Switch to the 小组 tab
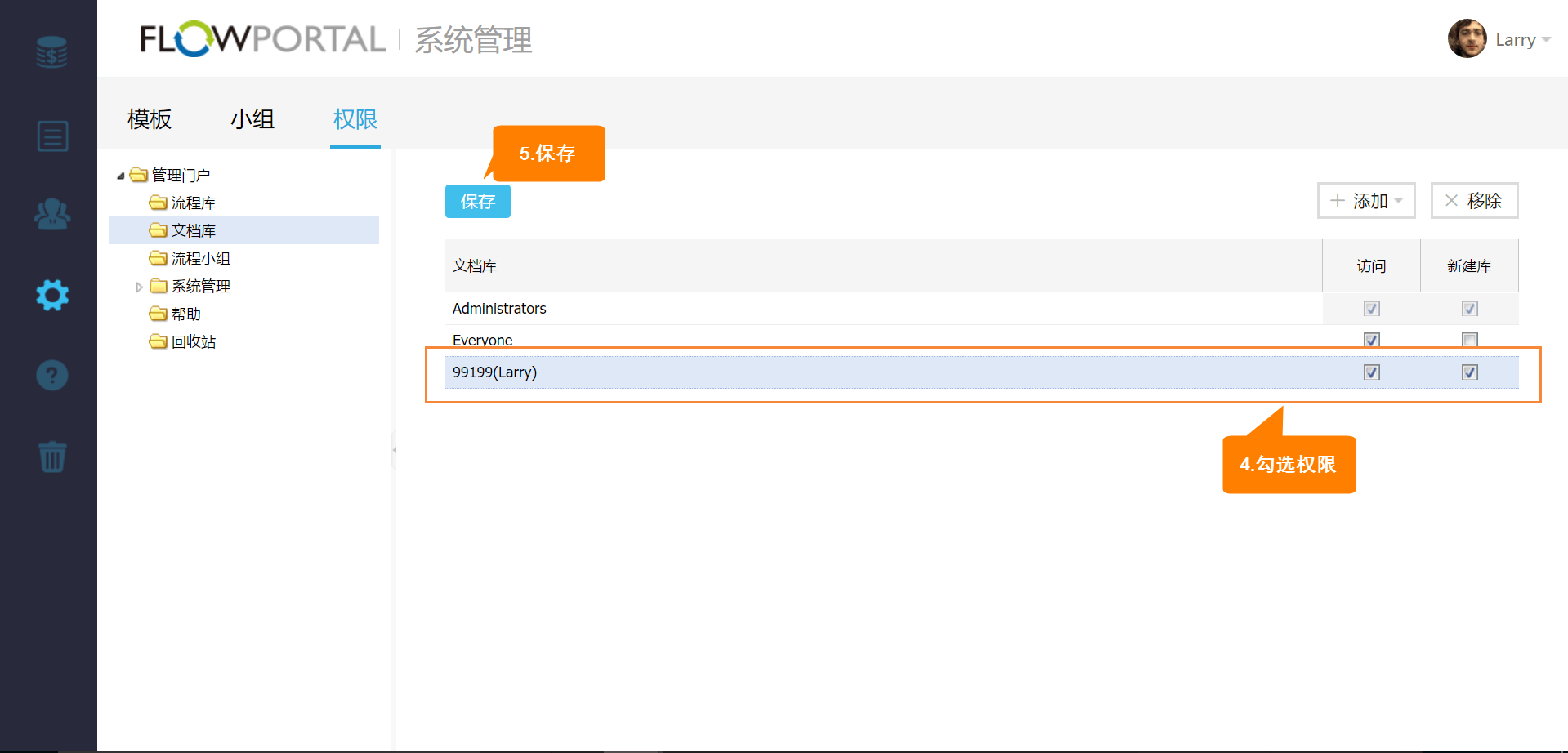Screen dimensions: 1568x753 [x=252, y=119]
